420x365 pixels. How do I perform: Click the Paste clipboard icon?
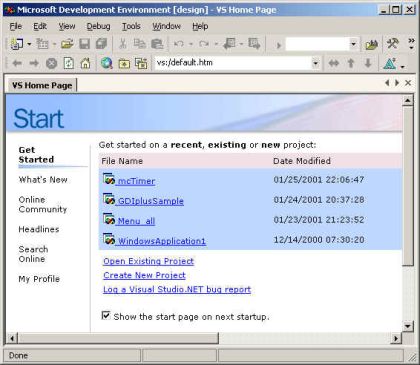(x=157, y=44)
